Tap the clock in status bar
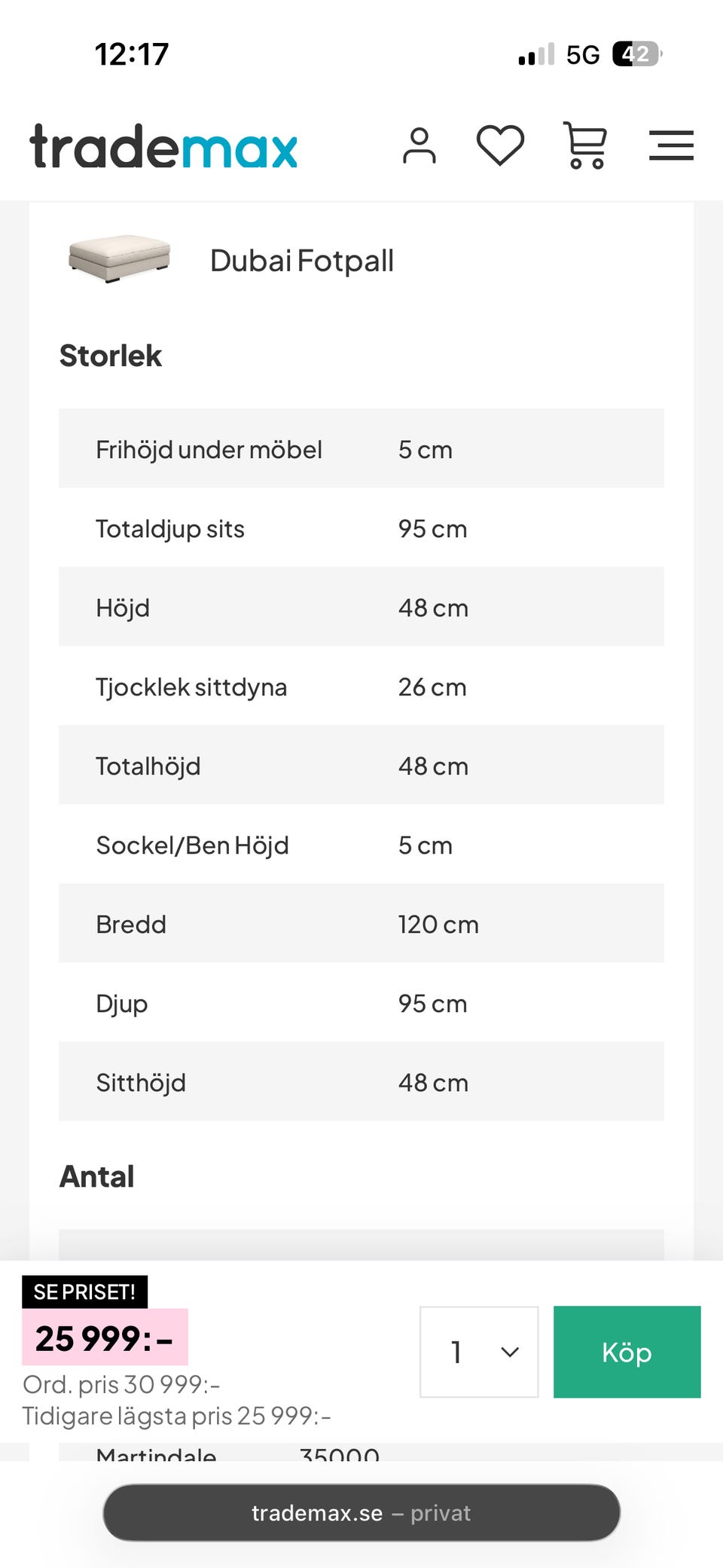 [x=132, y=54]
